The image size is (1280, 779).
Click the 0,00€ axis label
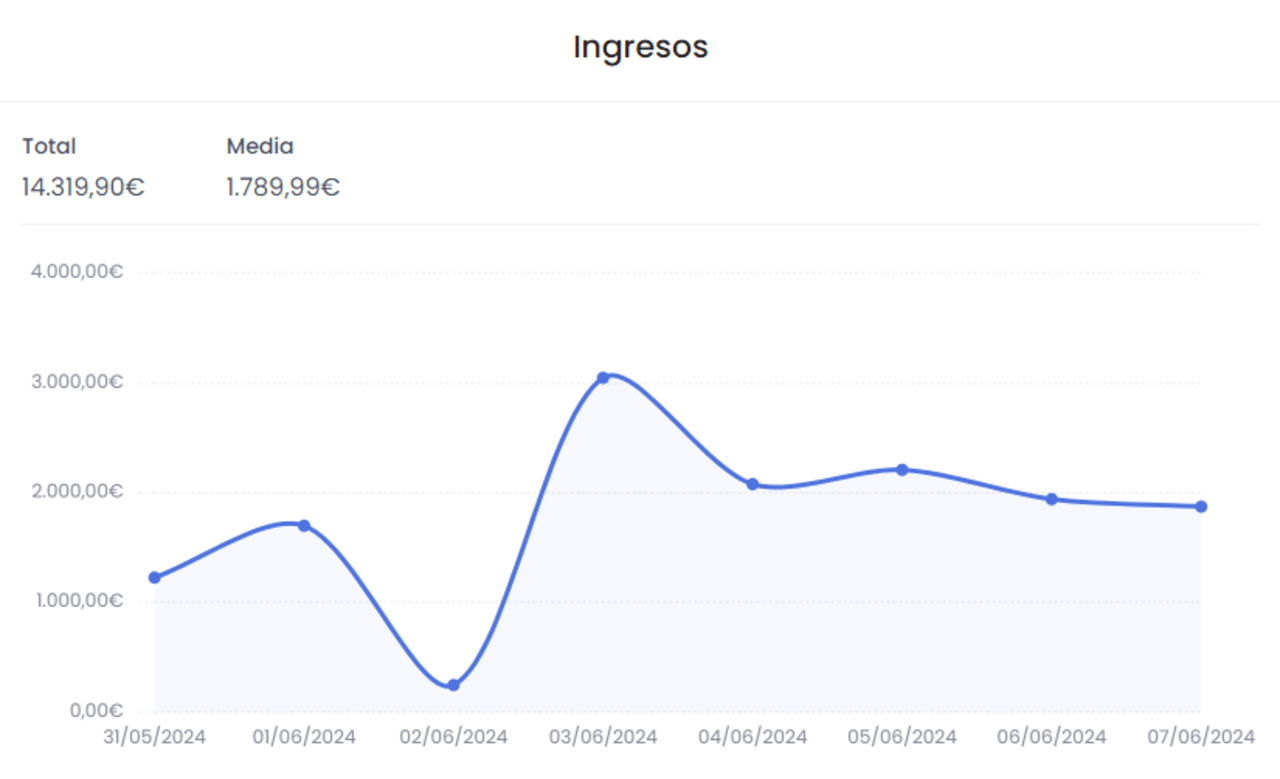[x=95, y=711]
